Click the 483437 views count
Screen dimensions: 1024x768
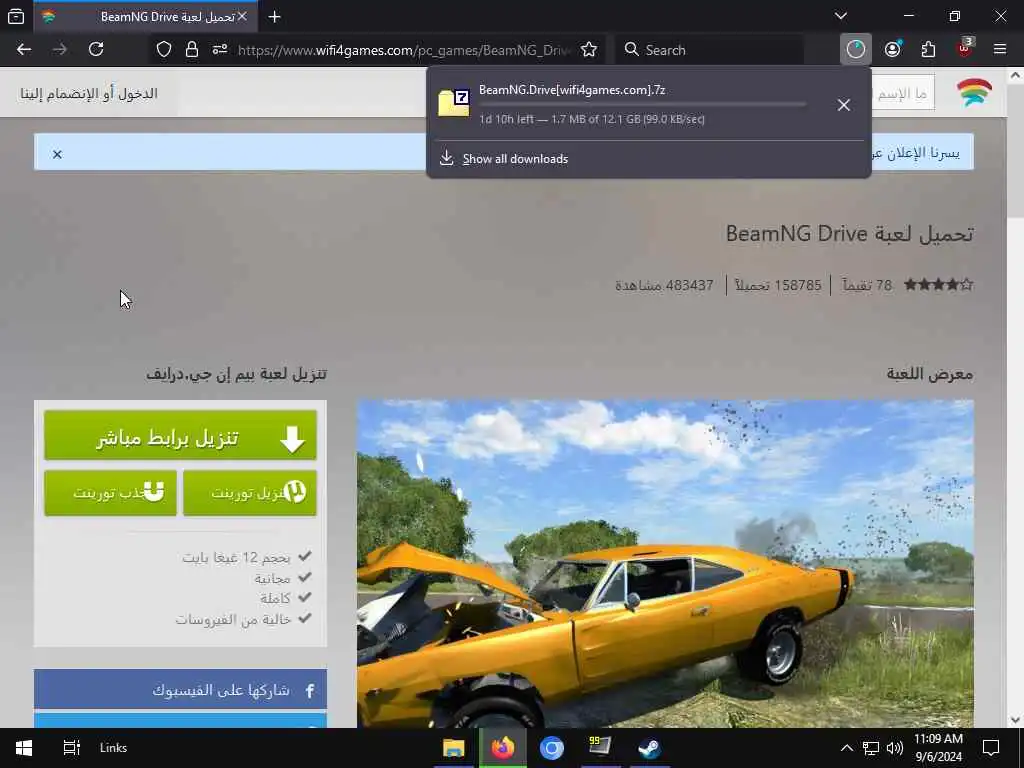click(664, 285)
